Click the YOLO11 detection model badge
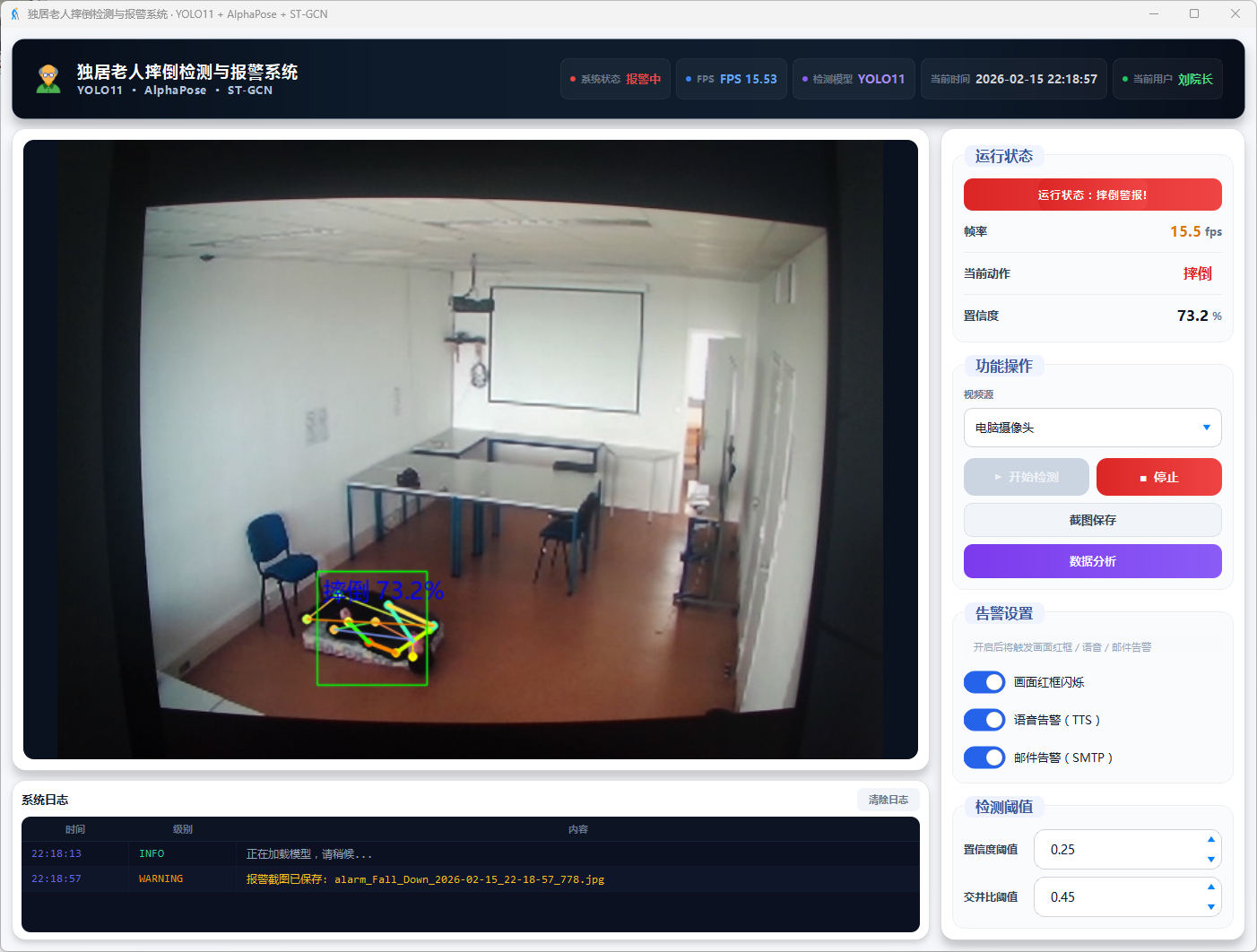This screenshot has width=1257, height=952. [854, 79]
